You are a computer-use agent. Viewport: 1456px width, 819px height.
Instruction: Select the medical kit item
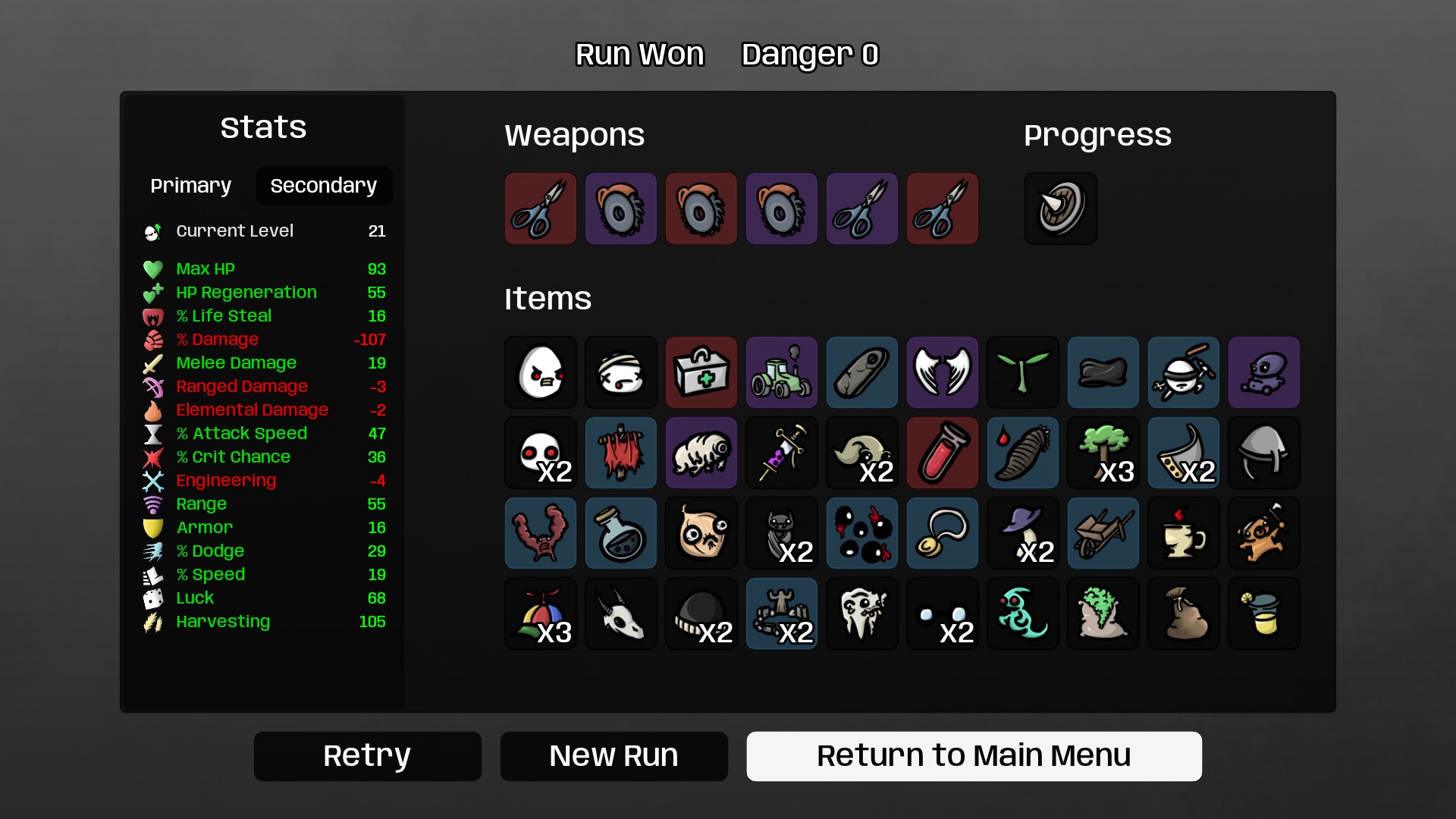701,372
